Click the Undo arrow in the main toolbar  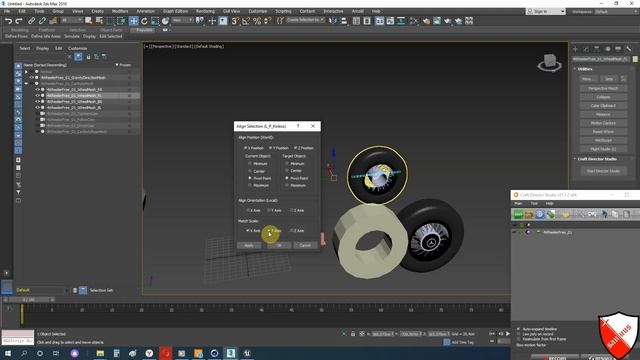pyautogui.click(x=8, y=21)
